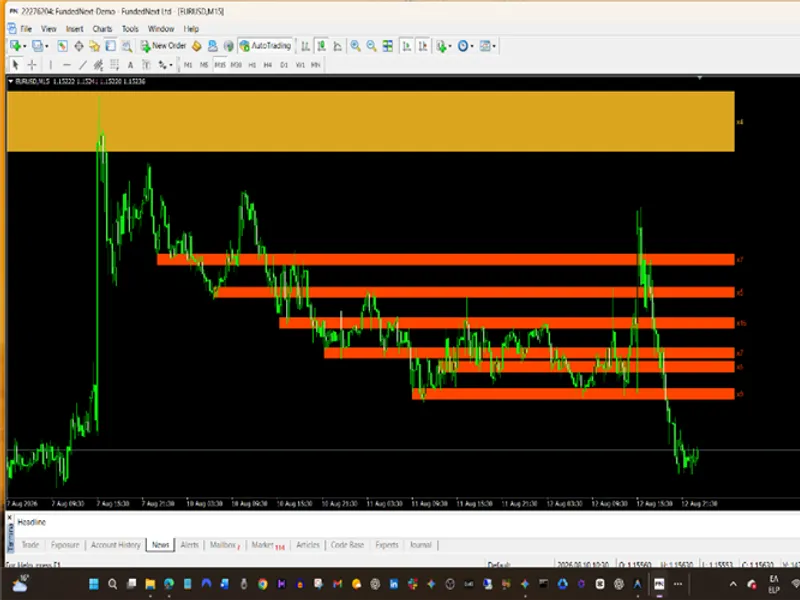Click the New Order button
Image resolution: width=800 pixels, height=600 pixels.
[164, 46]
